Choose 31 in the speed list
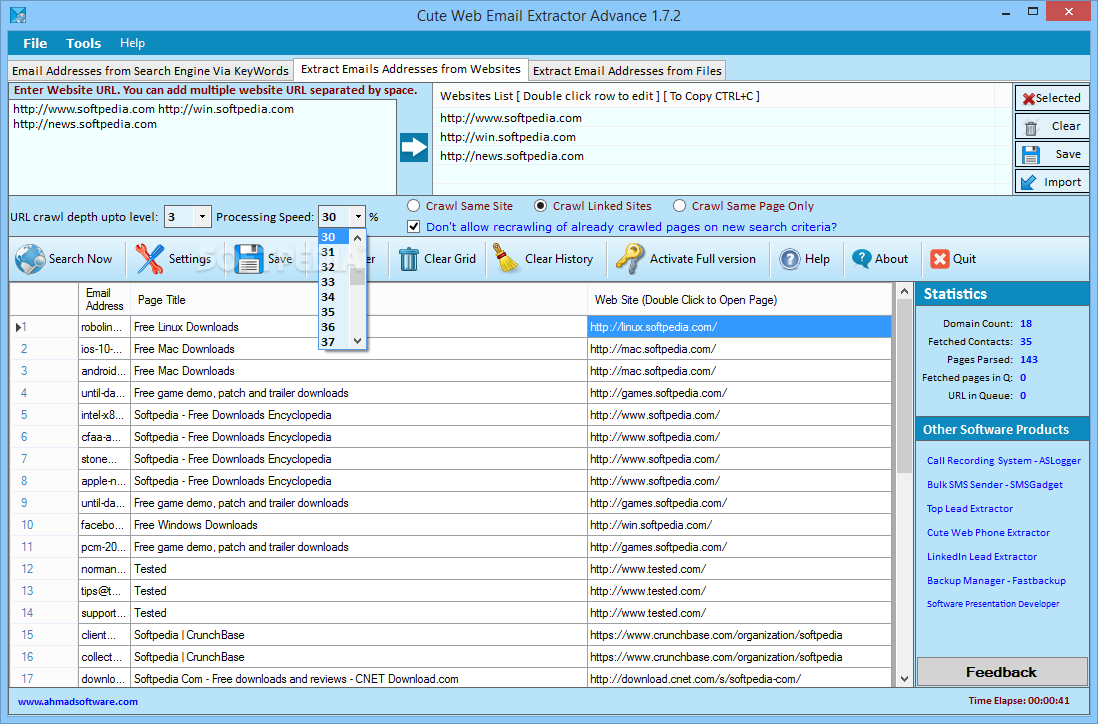1098x724 pixels. (x=333, y=252)
